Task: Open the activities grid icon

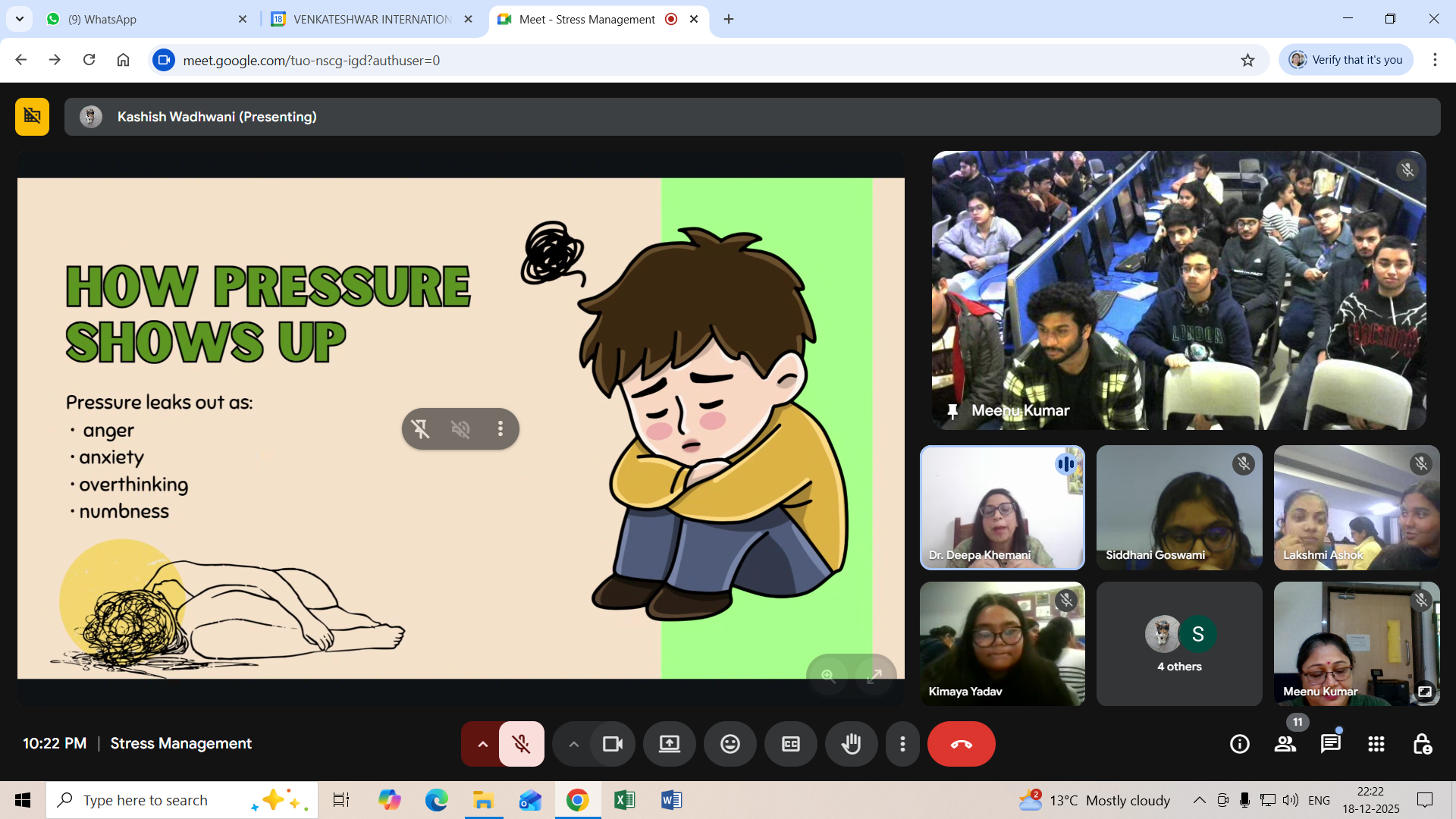Action: tap(1376, 744)
